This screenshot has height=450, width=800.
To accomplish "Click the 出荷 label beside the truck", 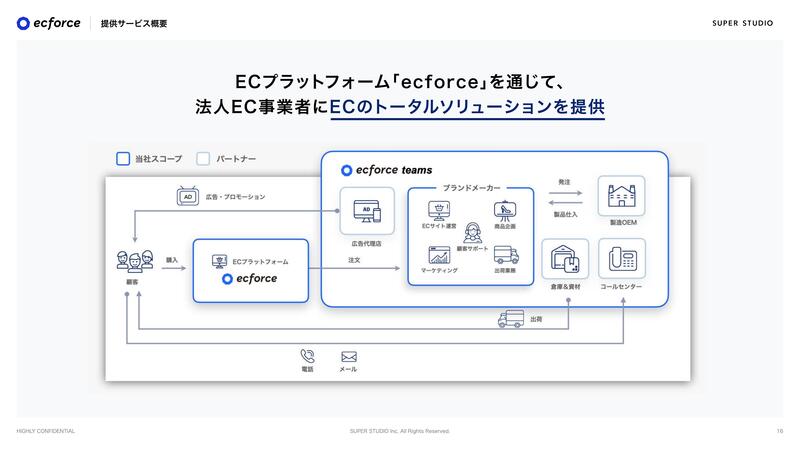I will click(x=536, y=319).
